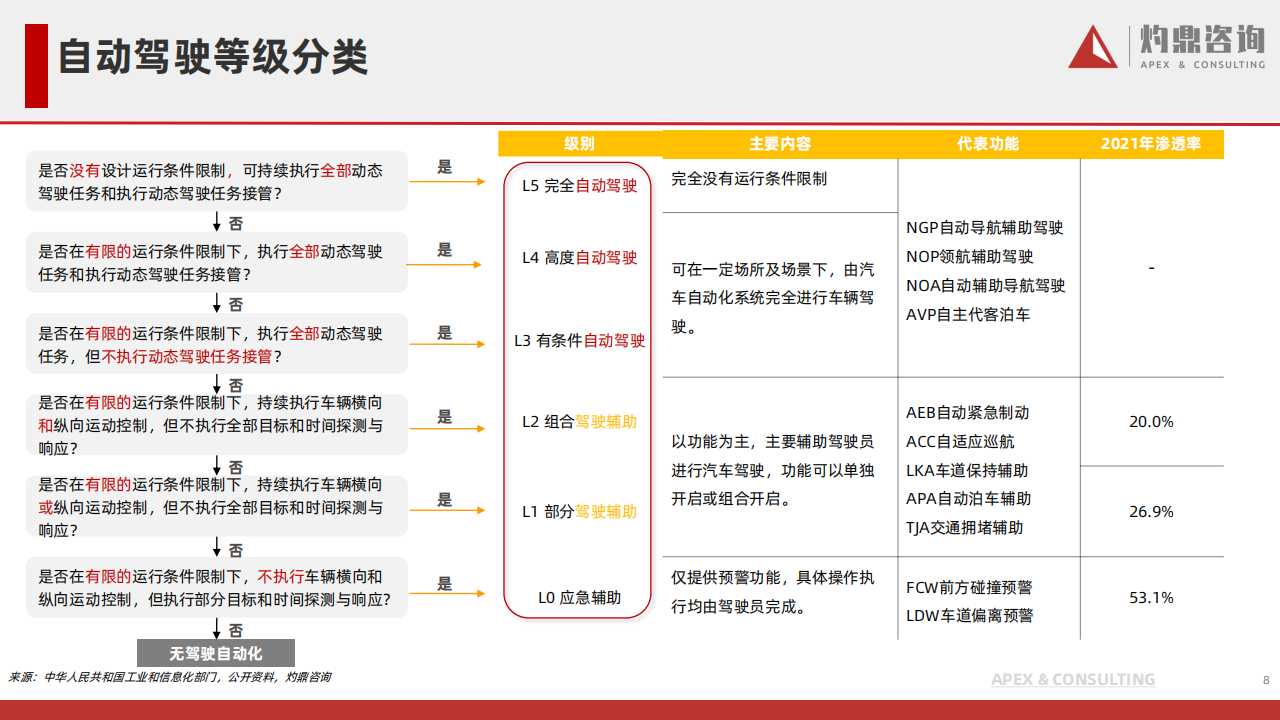The image size is (1280, 720).
Task: Click the 20.0% penetration rate value
Action: pyautogui.click(x=1151, y=422)
